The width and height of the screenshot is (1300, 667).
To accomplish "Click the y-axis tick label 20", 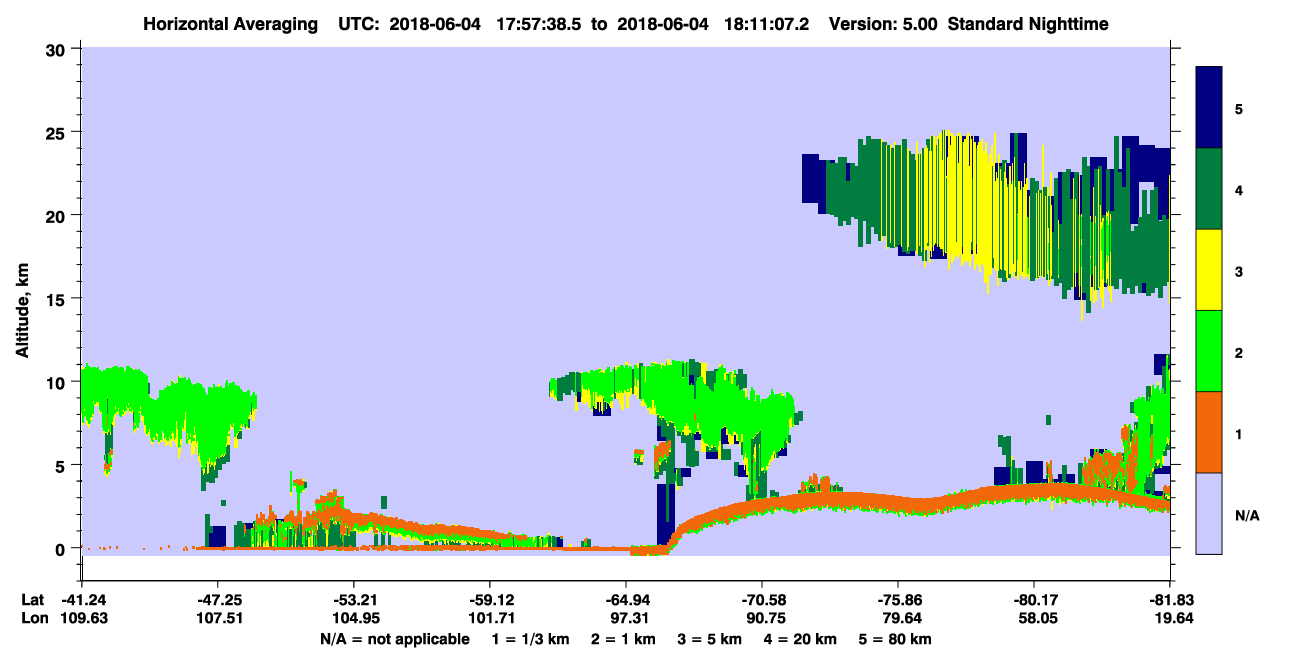I will pos(57,215).
